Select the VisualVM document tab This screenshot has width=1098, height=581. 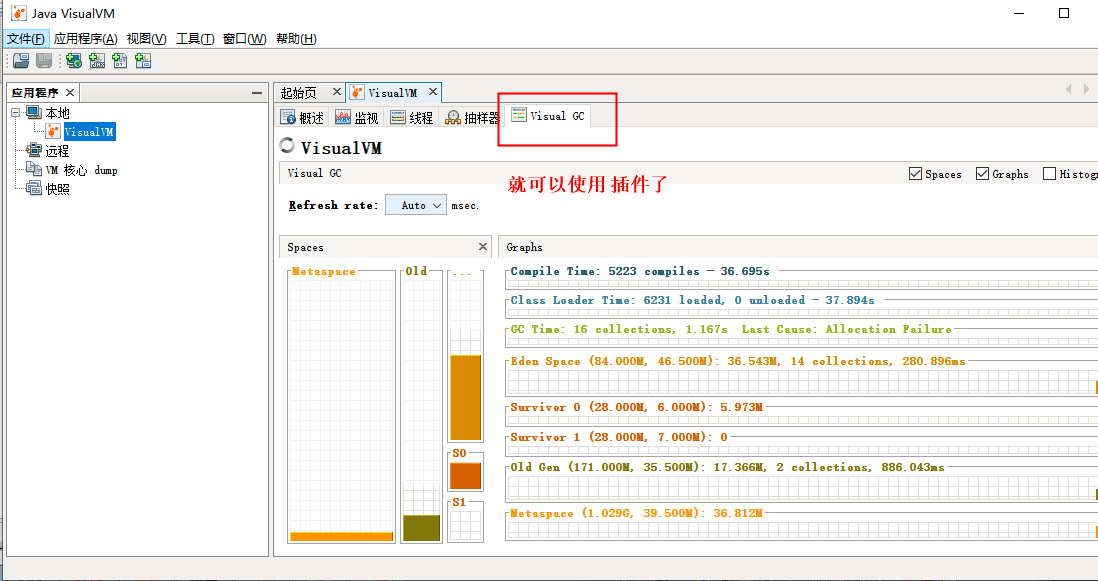(x=393, y=92)
